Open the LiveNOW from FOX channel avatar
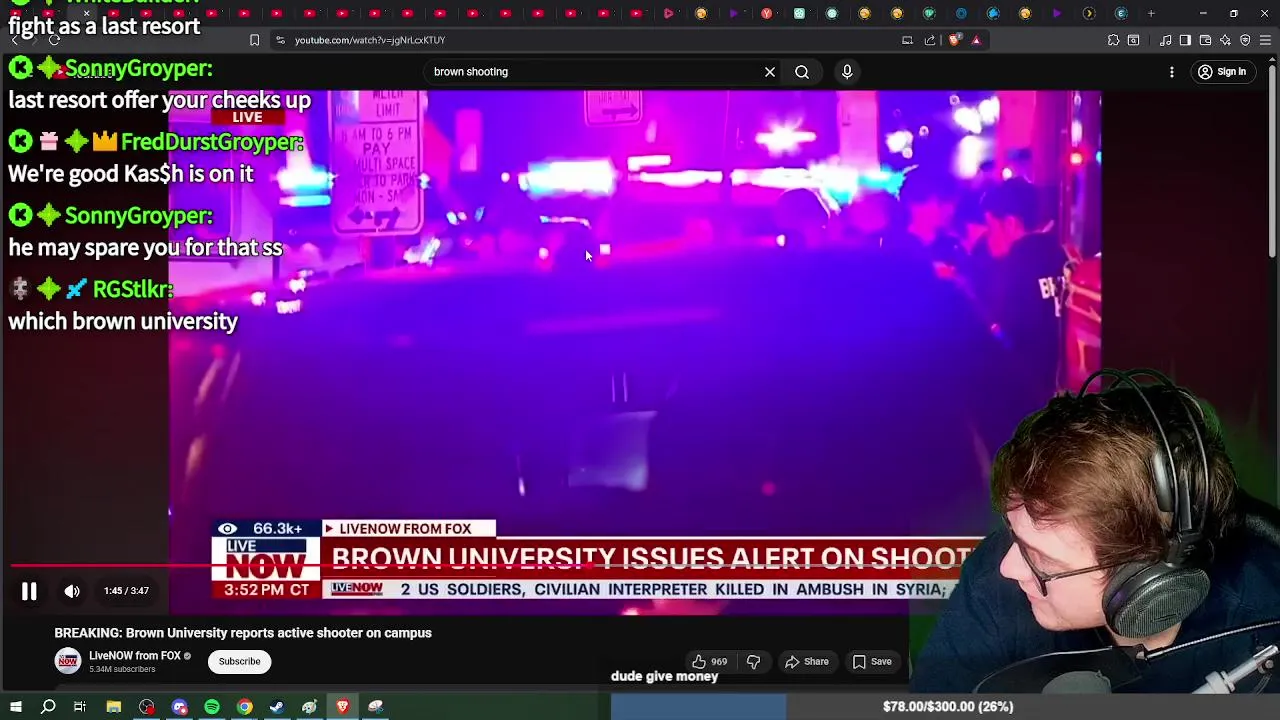 pos(68,661)
